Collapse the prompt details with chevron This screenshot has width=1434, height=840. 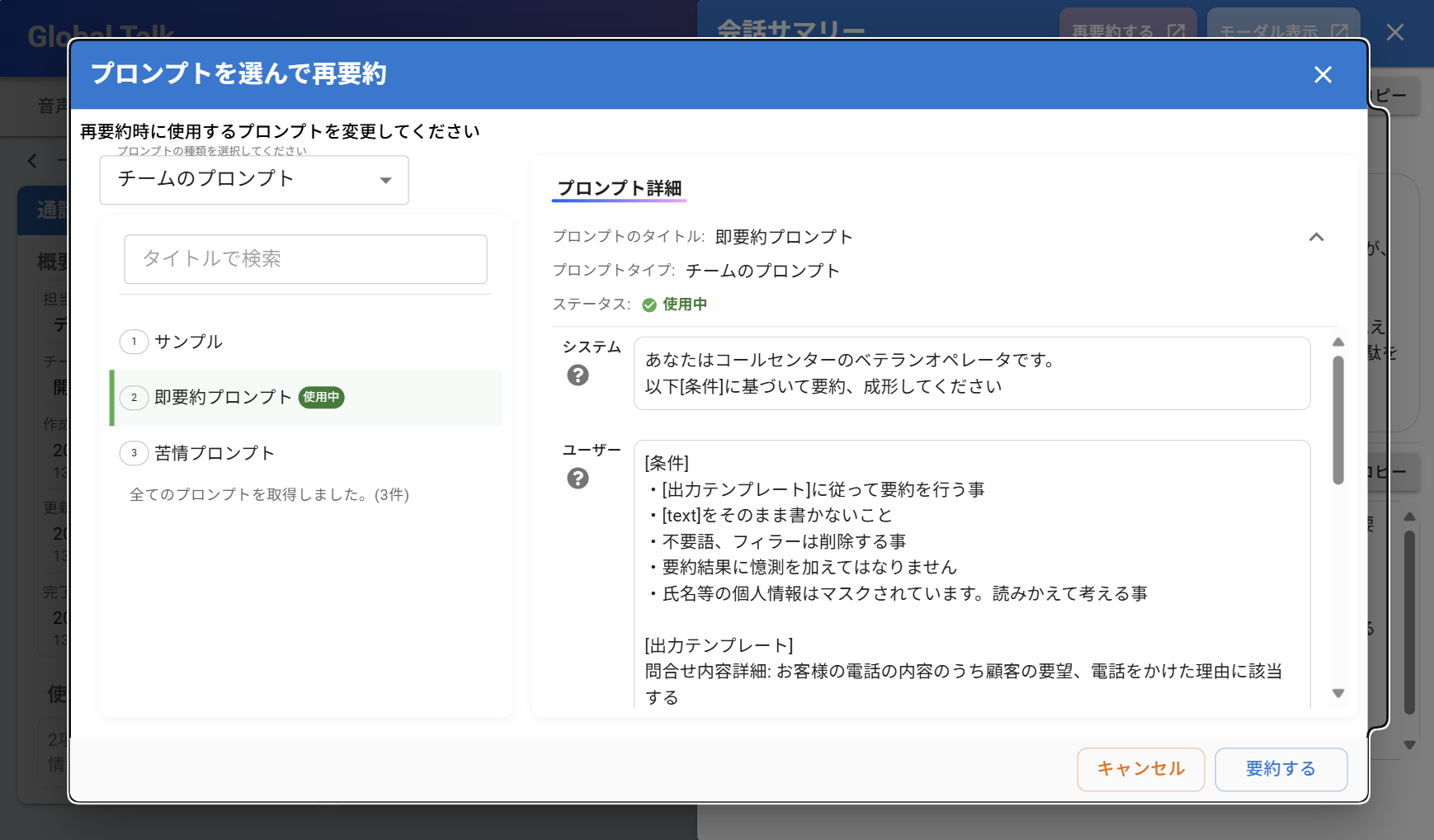pyautogui.click(x=1316, y=238)
